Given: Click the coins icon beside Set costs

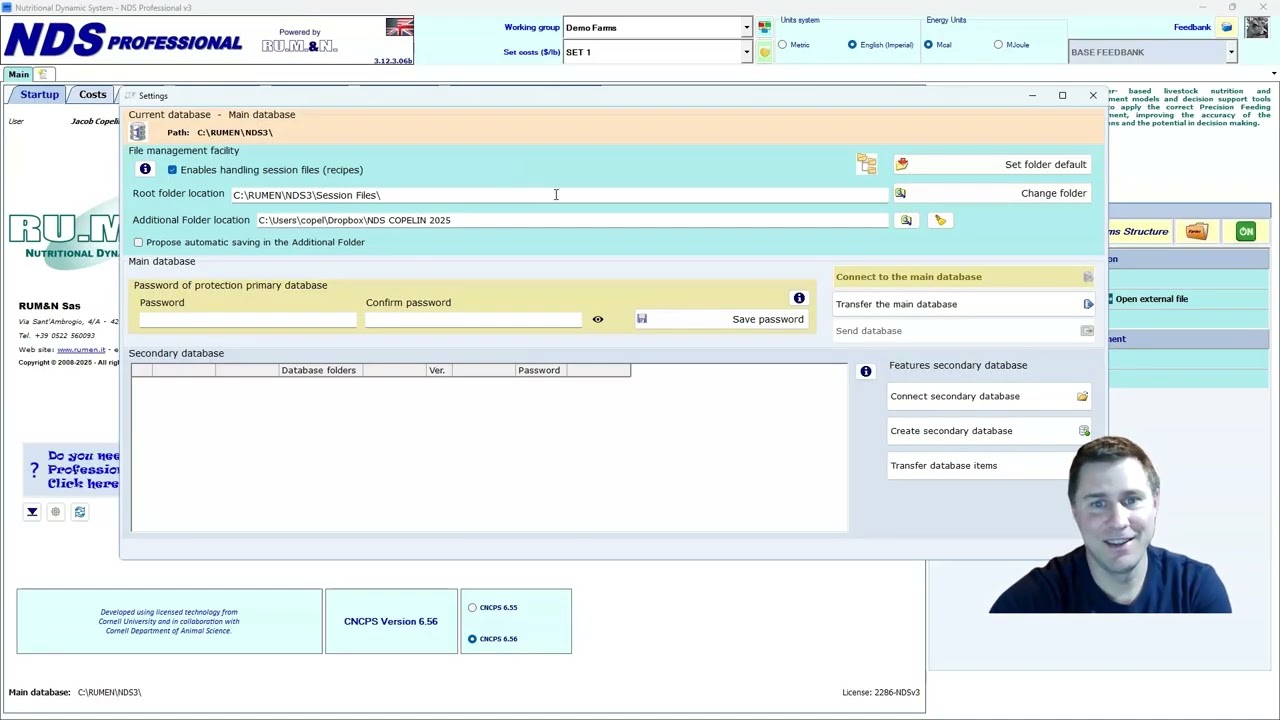Looking at the screenshot, I should pyautogui.click(x=764, y=52).
